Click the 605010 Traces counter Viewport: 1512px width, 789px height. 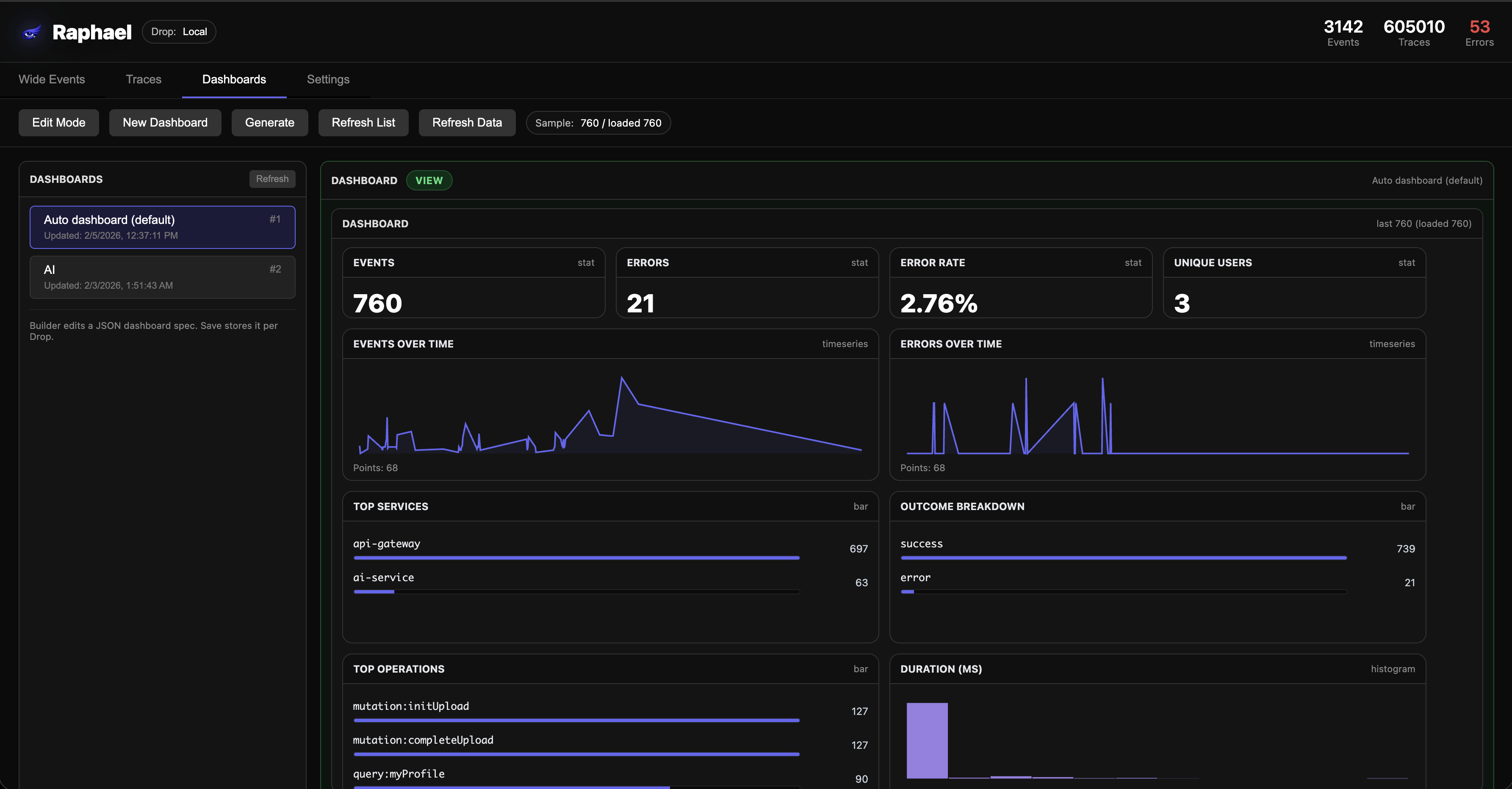coord(1415,32)
